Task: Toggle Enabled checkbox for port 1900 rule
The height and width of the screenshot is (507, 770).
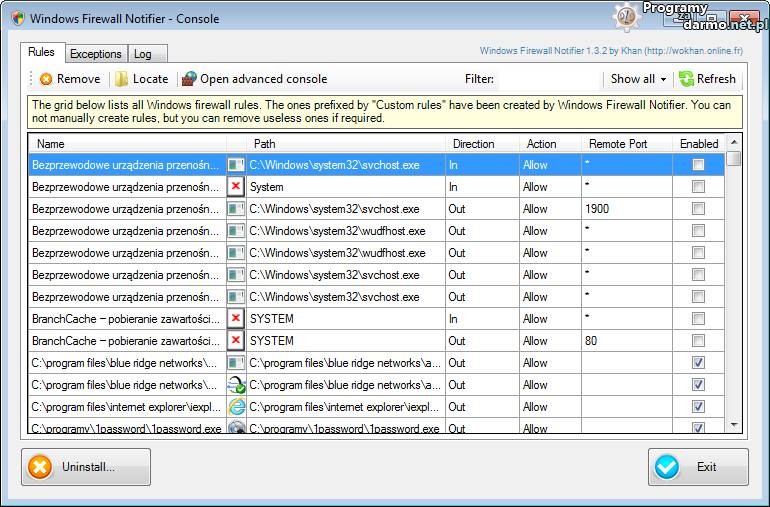Action: click(x=698, y=209)
